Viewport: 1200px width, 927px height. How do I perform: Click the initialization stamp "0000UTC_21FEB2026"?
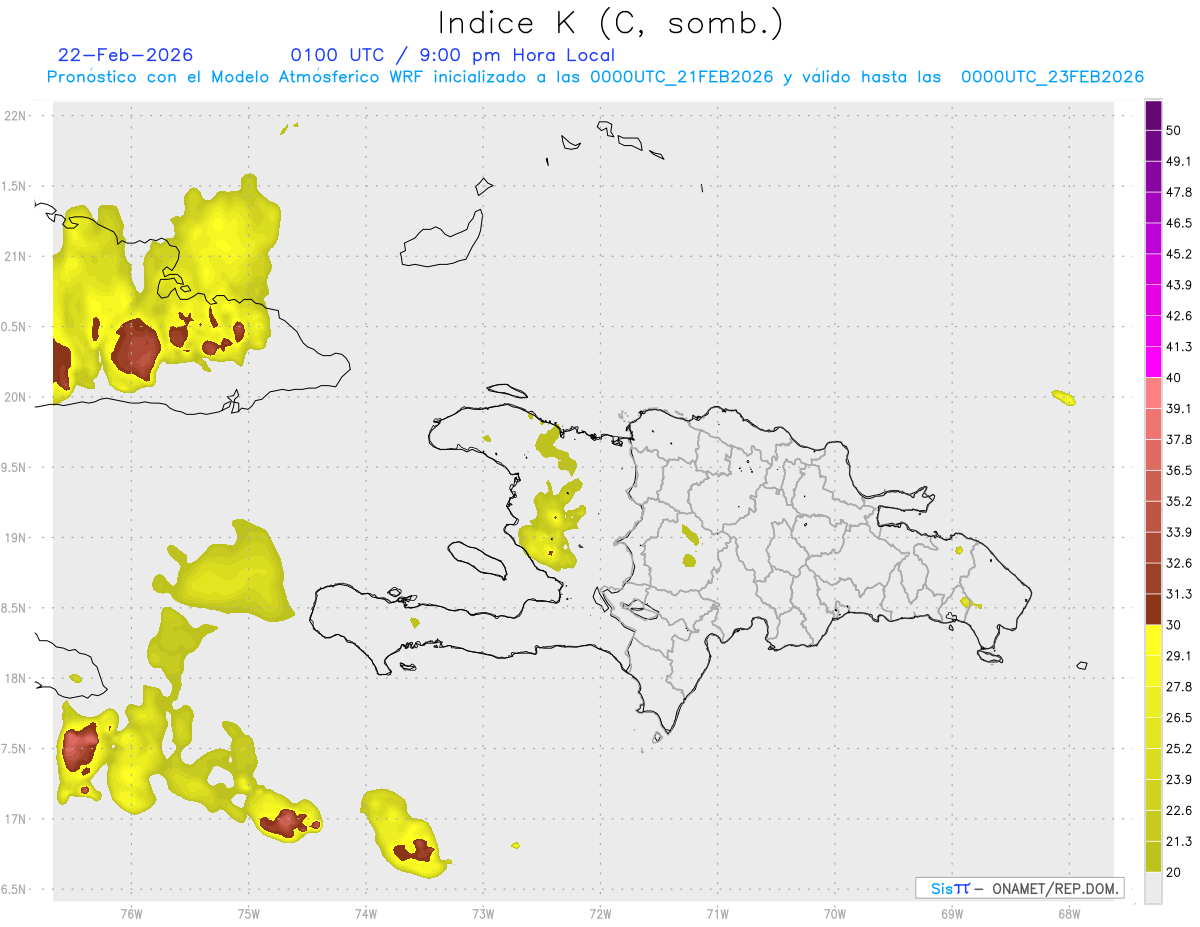coord(681,77)
